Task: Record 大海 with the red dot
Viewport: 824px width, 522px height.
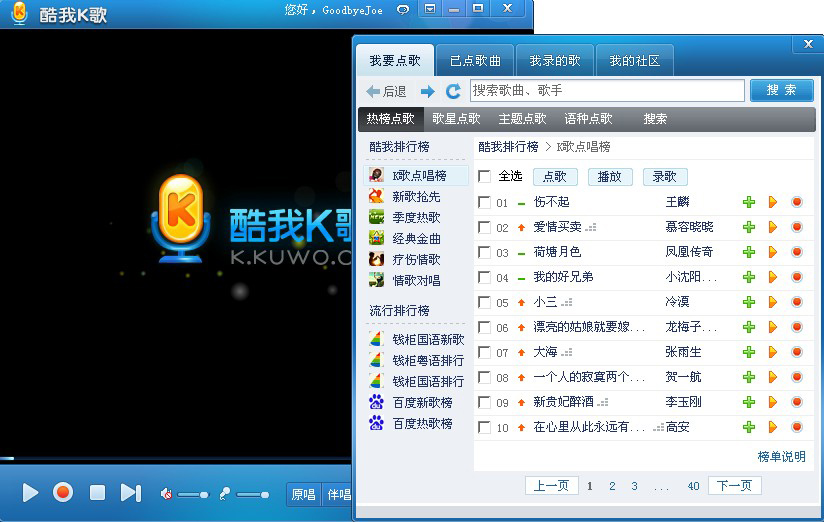Action: point(797,352)
